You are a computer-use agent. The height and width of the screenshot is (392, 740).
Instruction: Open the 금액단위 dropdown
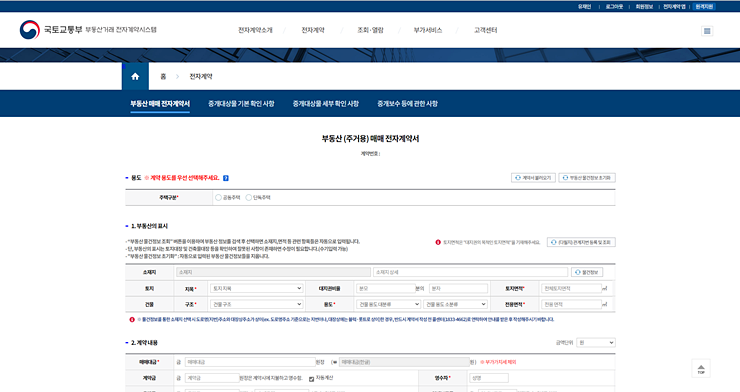596,342
